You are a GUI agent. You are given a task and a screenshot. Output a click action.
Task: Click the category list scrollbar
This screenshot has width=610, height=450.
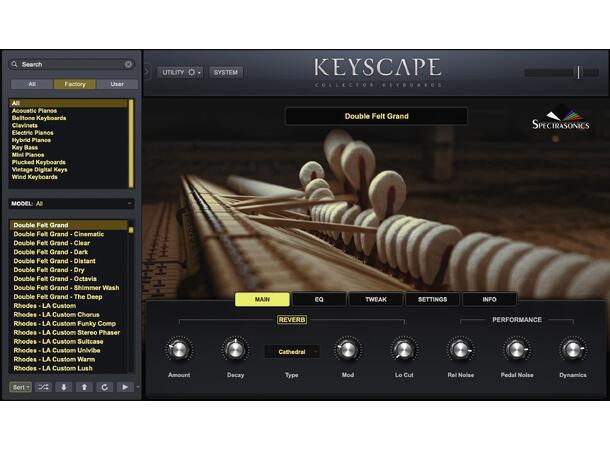point(131,144)
